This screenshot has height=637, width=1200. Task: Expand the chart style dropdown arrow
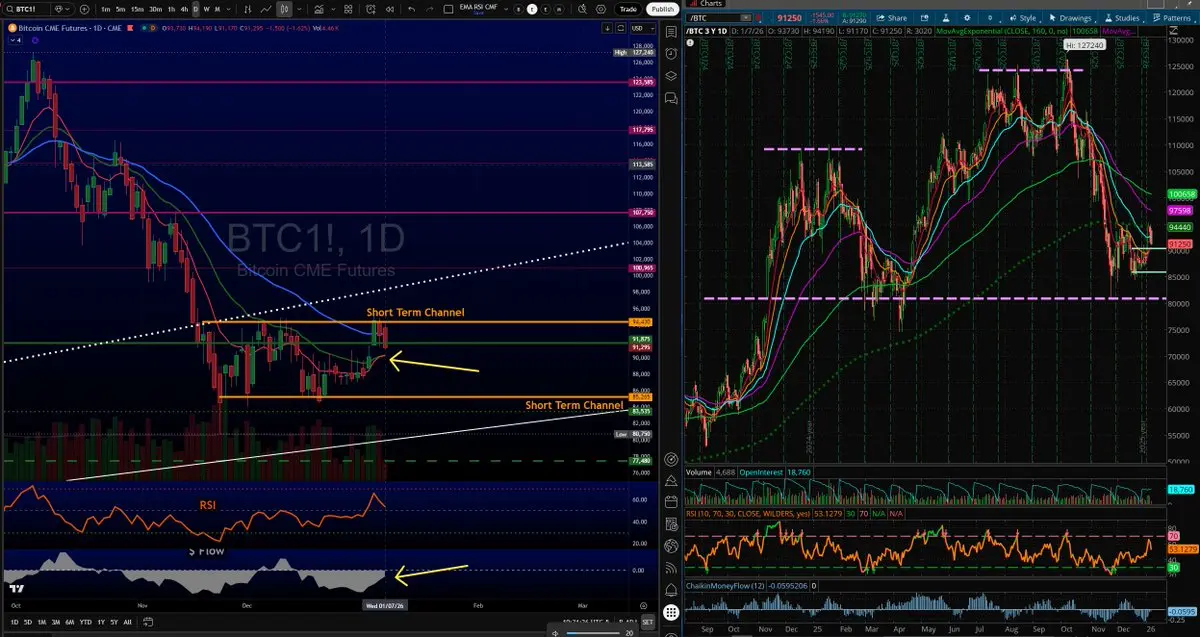[x=299, y=9]
